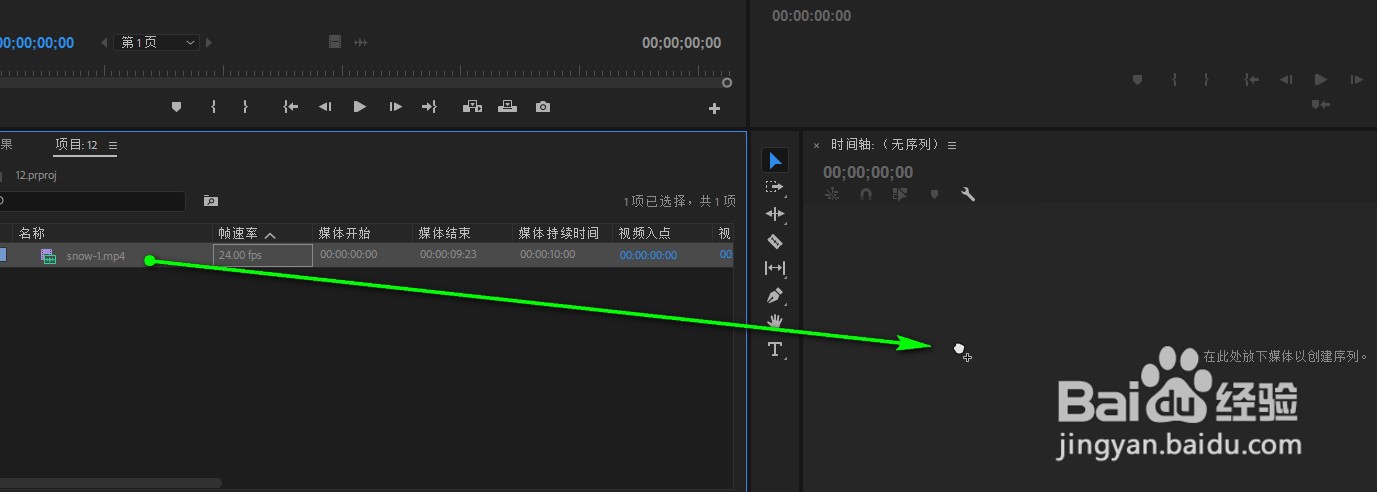This screenshot has height=492, width=1377.
Task: Select the Type tool
Action: [x=775, y=349]
